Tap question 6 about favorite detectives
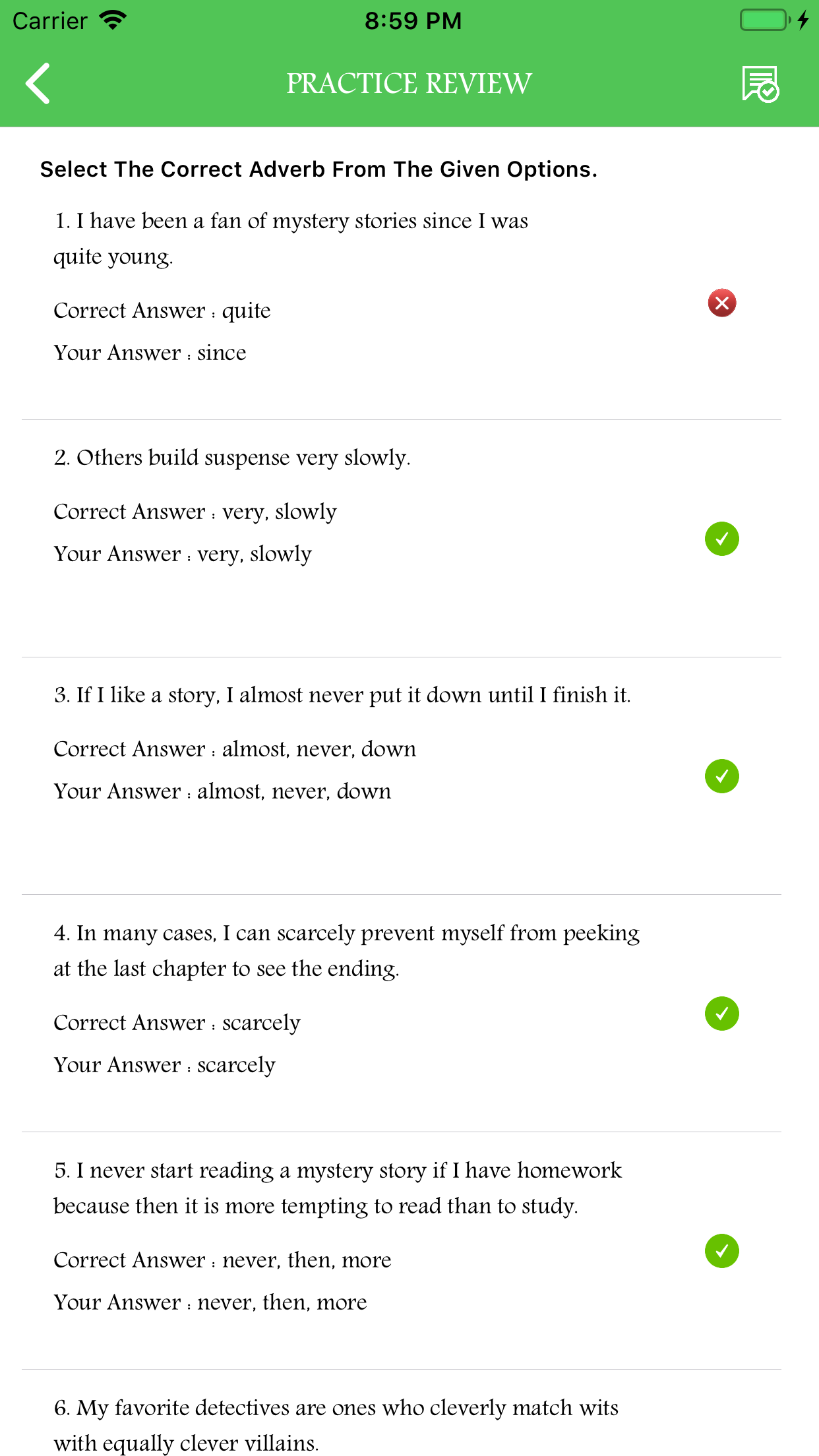Screen dimensions: 819x1456 pos(336,1425)
